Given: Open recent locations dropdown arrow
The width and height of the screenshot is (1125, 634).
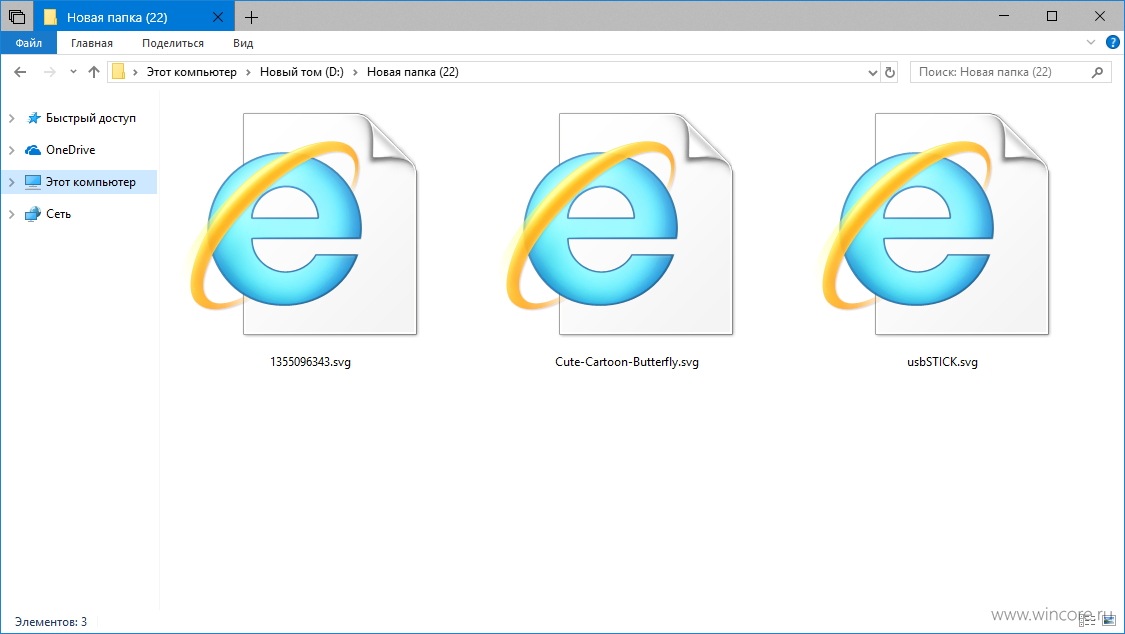Looking at the screenshot, I should coord(73,72).
